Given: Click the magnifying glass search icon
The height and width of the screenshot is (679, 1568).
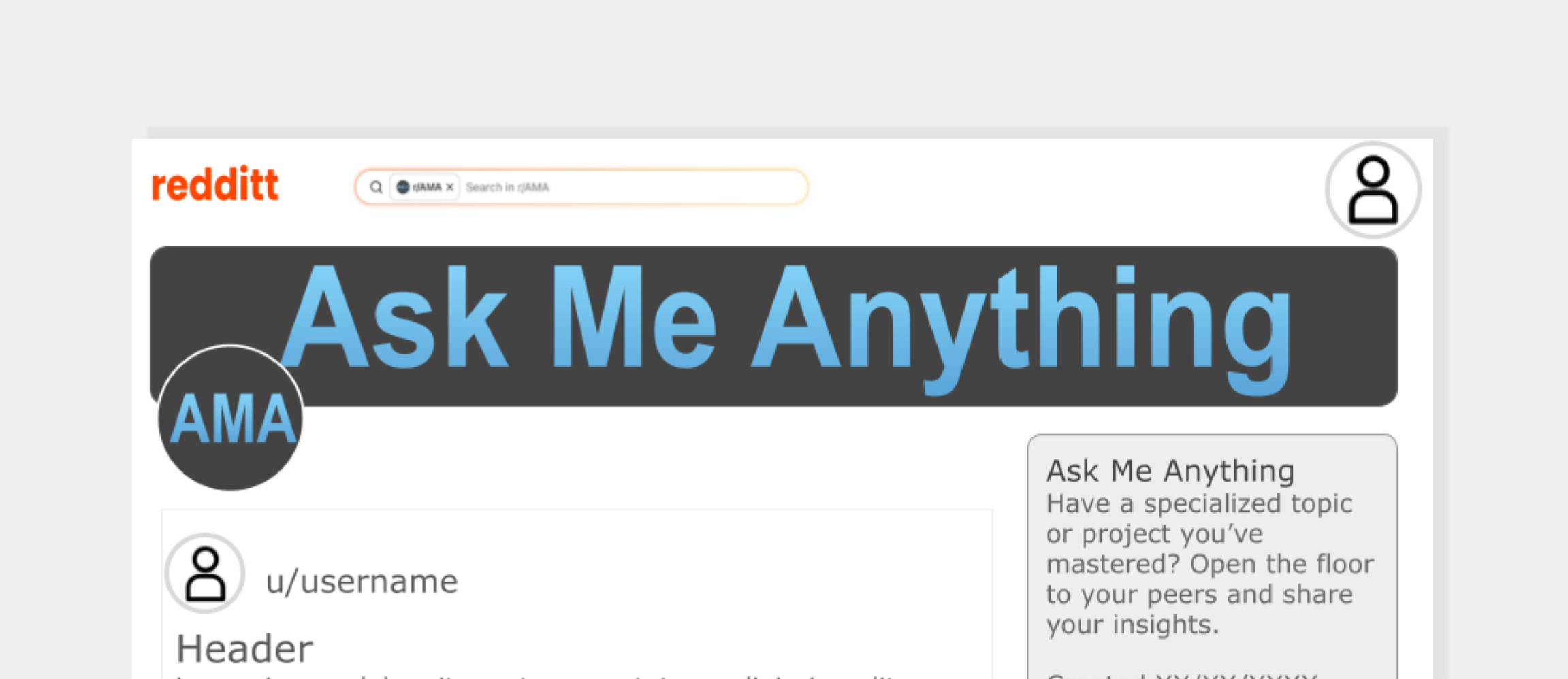Looking at the screenshot, I should tap(376, 187).
